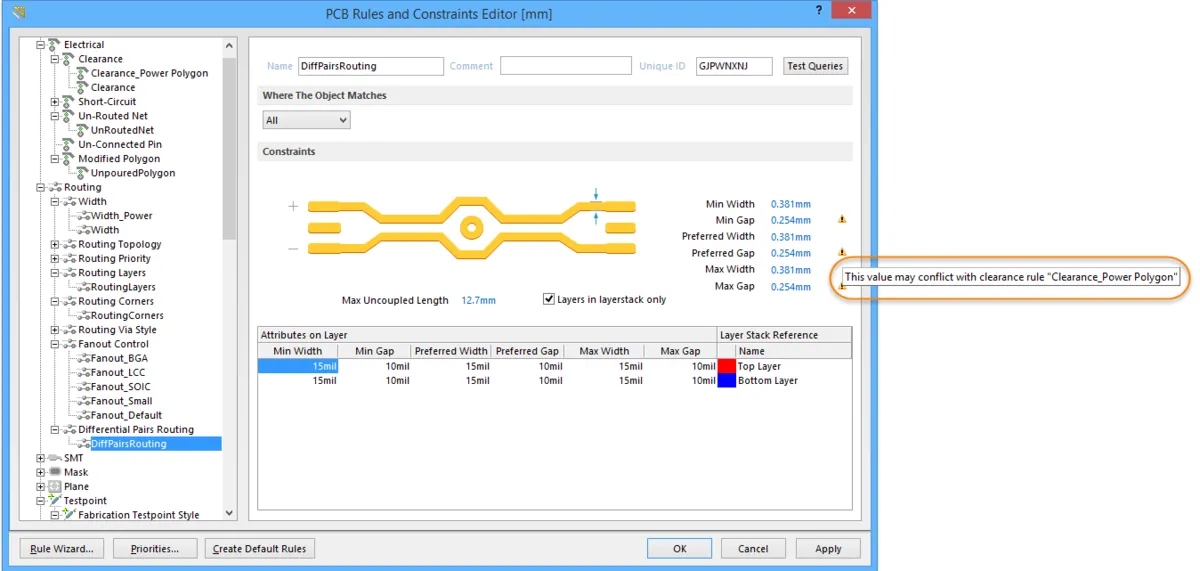
Task: Expand the Routing Topology node
Action: point(55,244)
